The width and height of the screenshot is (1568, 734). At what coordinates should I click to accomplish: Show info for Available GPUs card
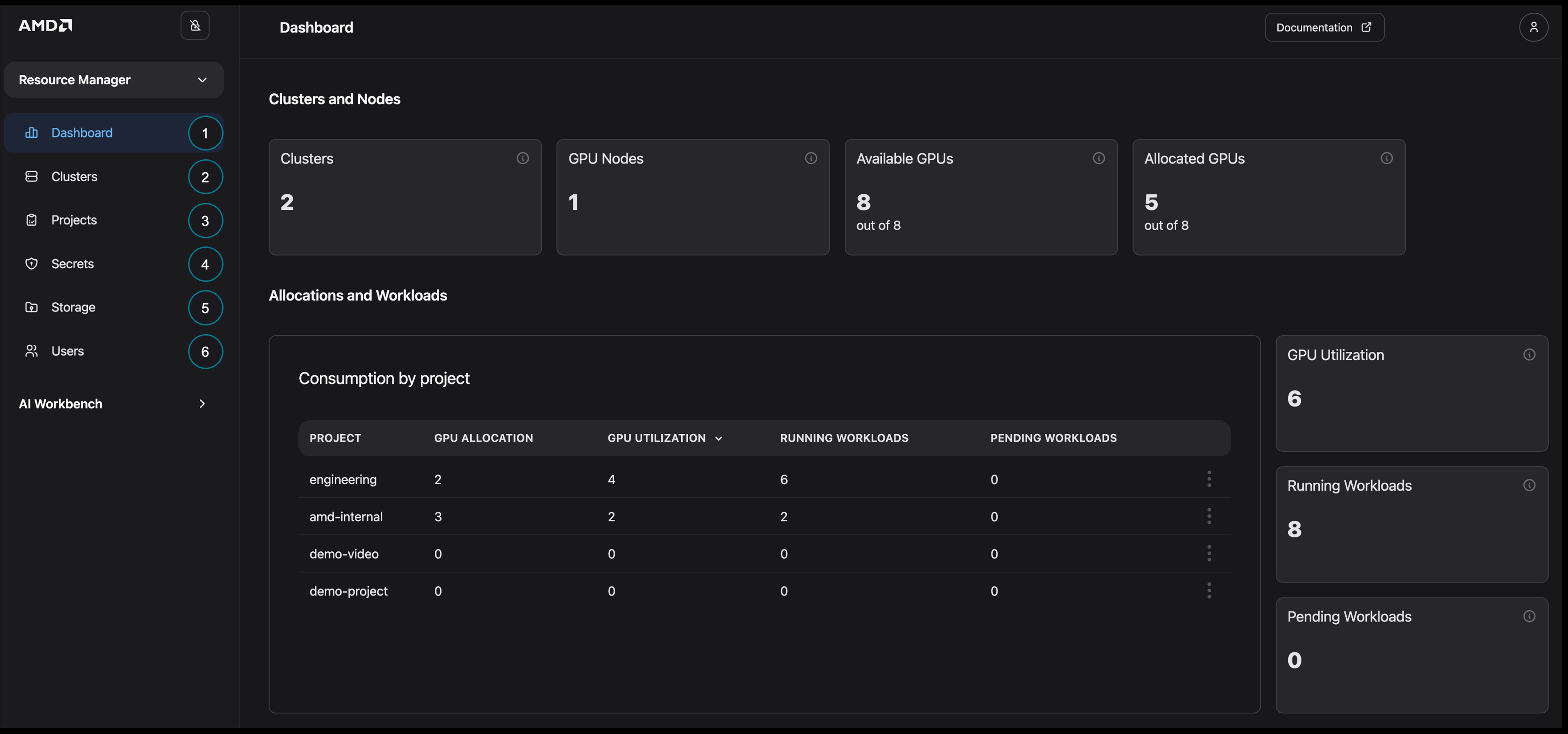[x=1099, y=159]
